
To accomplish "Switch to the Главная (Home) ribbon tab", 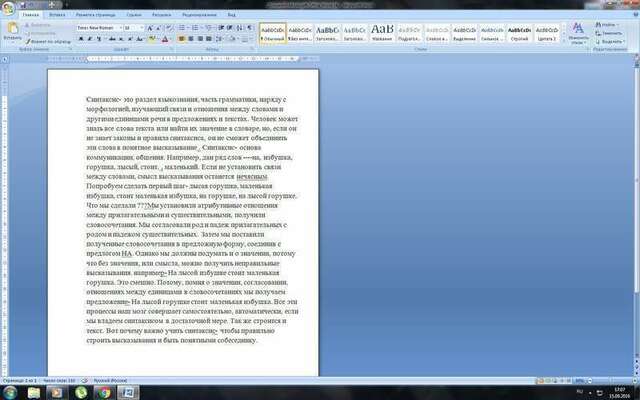I will point(31,15).
